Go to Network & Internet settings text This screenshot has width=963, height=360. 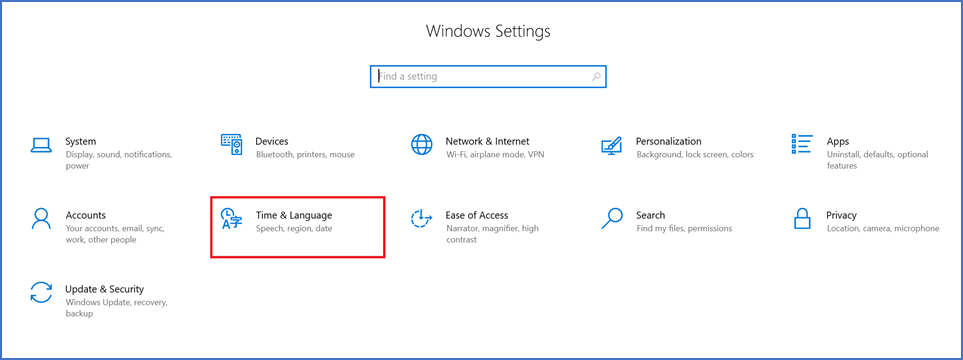coord(487,141)
